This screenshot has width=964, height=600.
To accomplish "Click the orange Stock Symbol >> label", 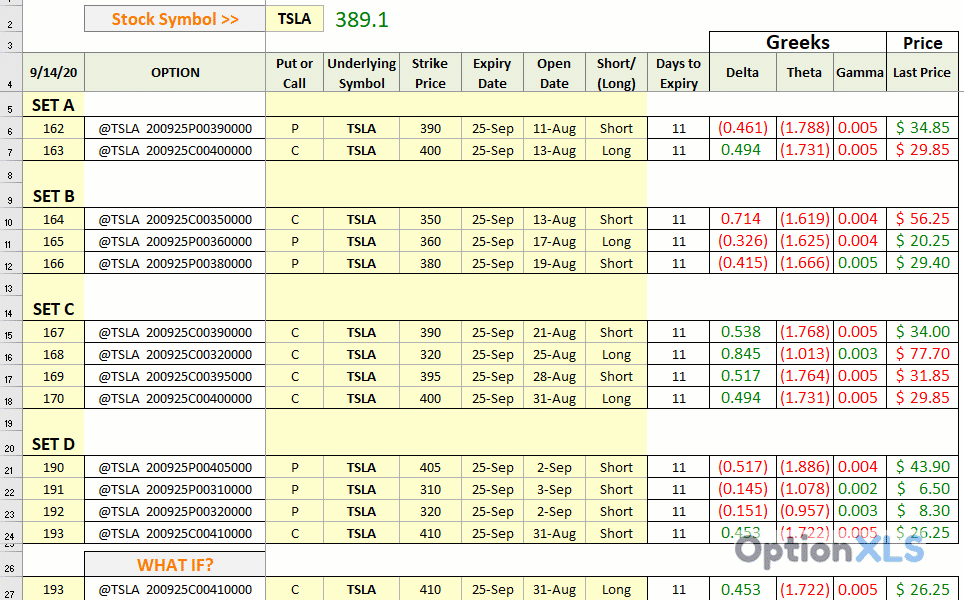I will [x=175, y=19].
